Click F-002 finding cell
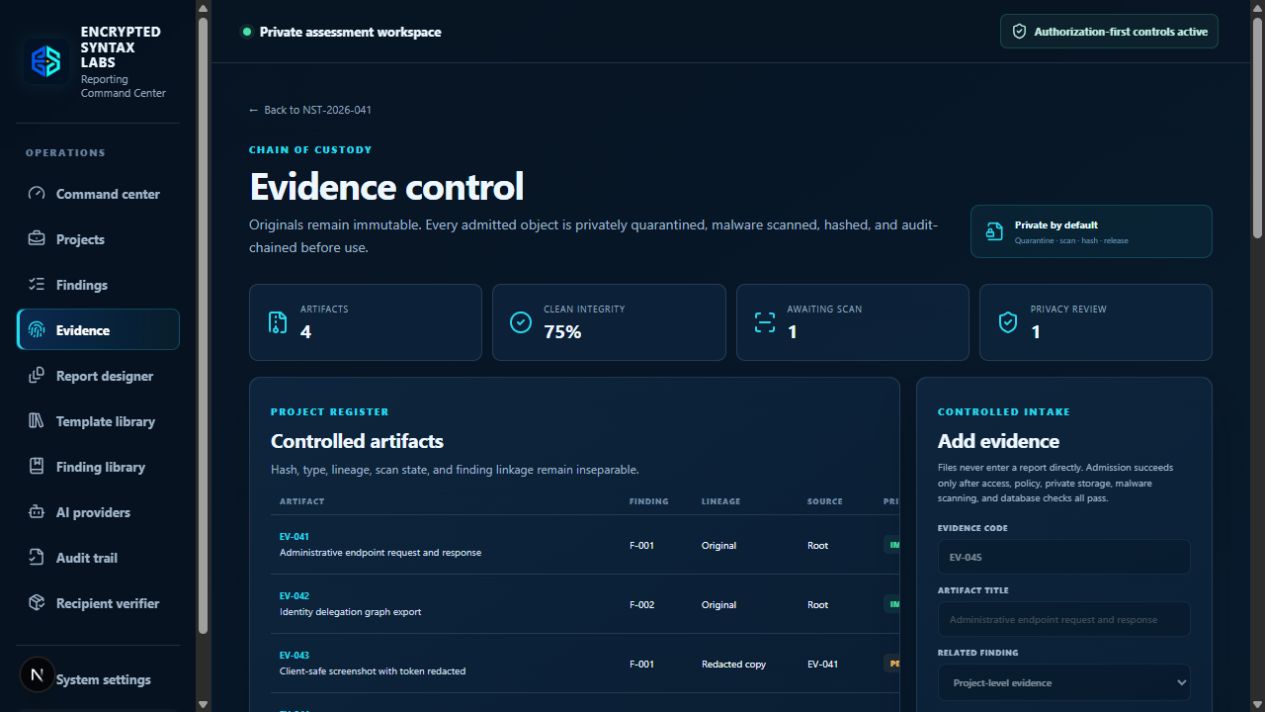This screenshot has width=1265, height=712. pos(641,605)
